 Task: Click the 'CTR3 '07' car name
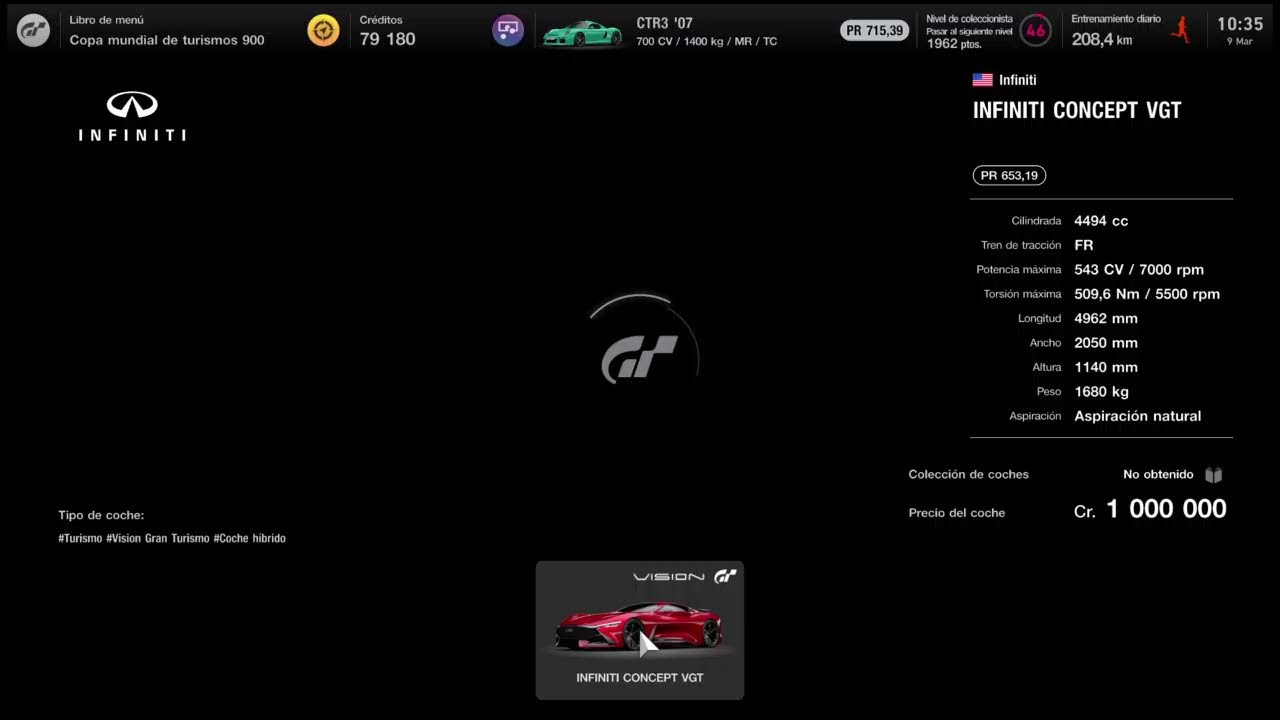(664, 23)
